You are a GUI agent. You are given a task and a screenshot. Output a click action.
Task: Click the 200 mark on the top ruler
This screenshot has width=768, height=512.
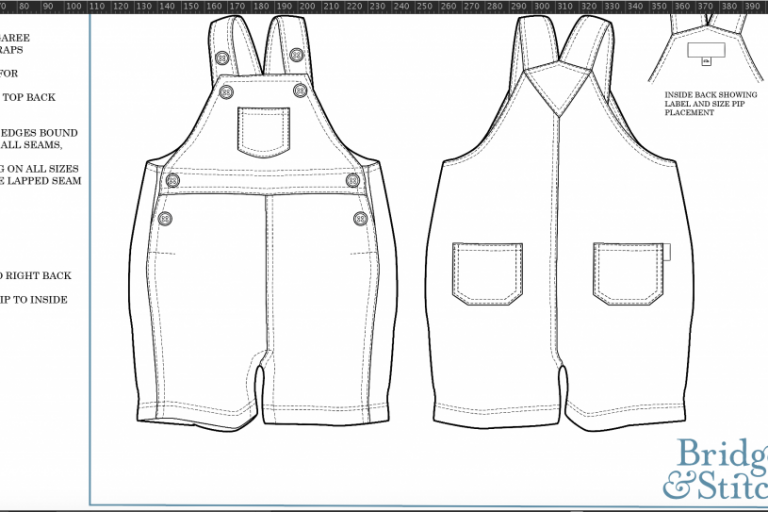(x=307, y=6)
